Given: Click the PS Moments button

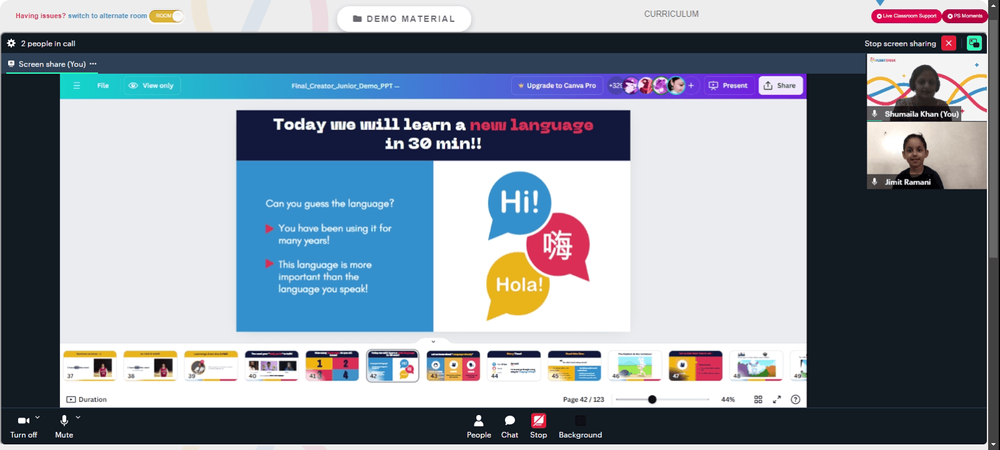Looking at the screenshot, I should coord(966,16).
